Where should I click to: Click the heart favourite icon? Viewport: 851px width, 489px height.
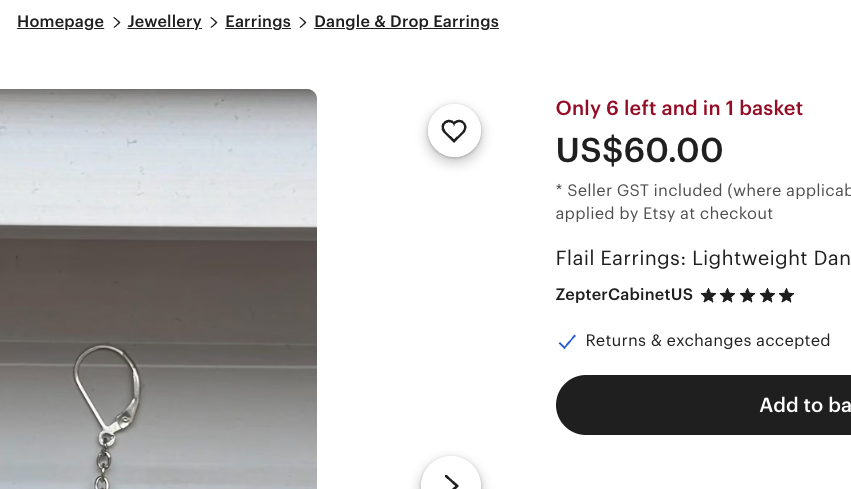454,131
